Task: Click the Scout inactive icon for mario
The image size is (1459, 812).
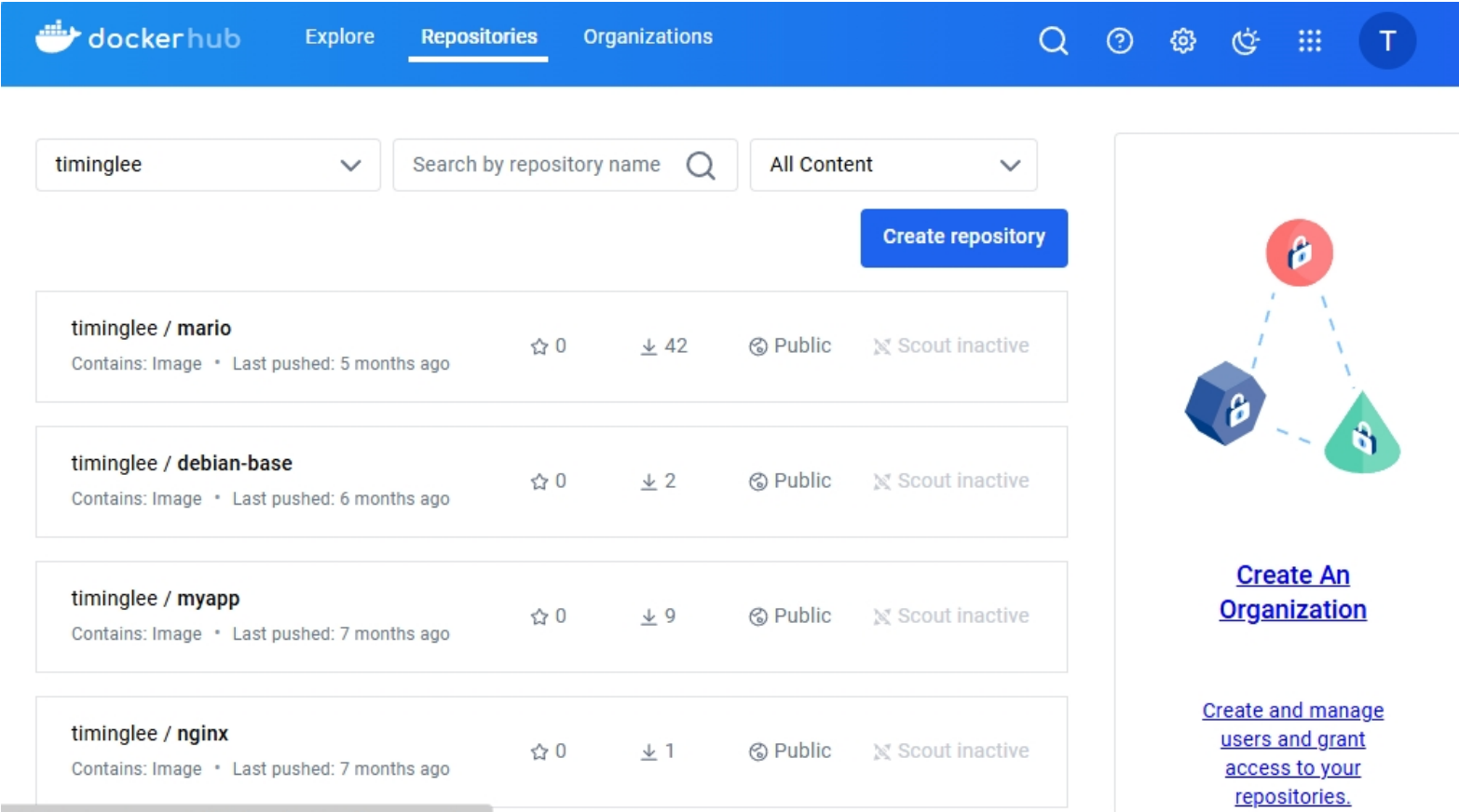Action: click(x=881, y=346)
